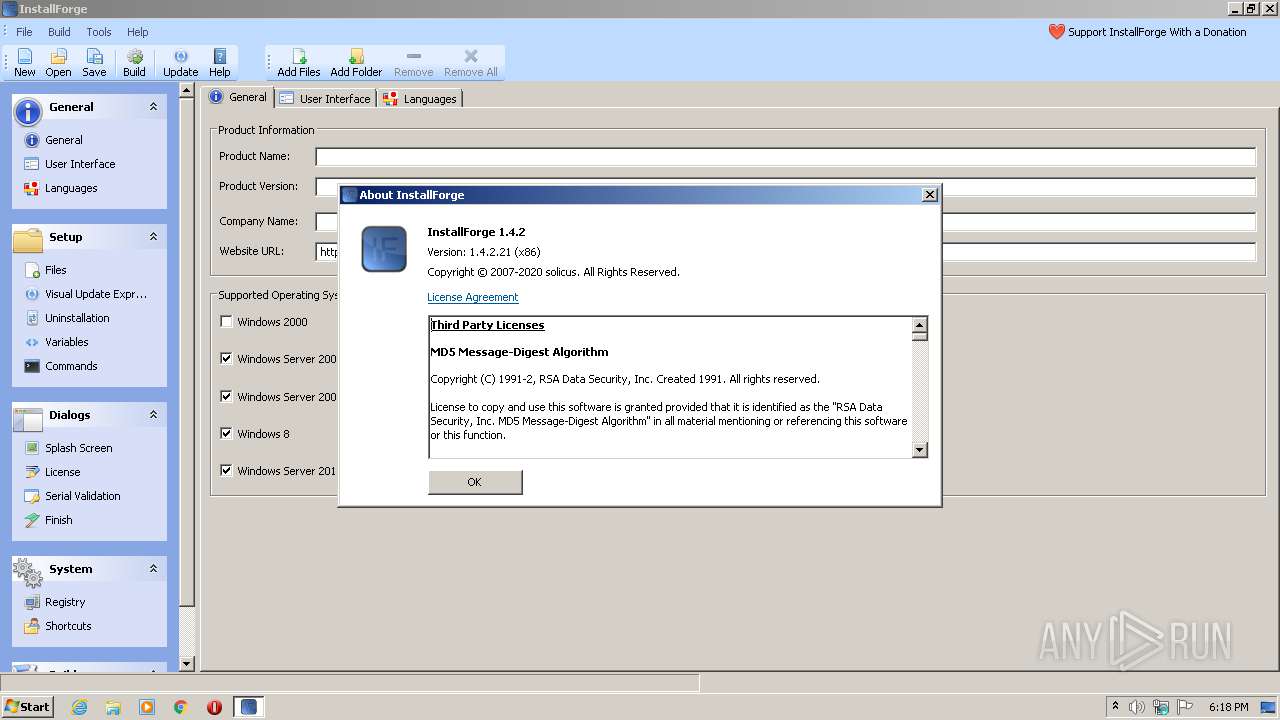
Task: Click the Build gear toolbar icon
Action: click(x=134, y=62)
